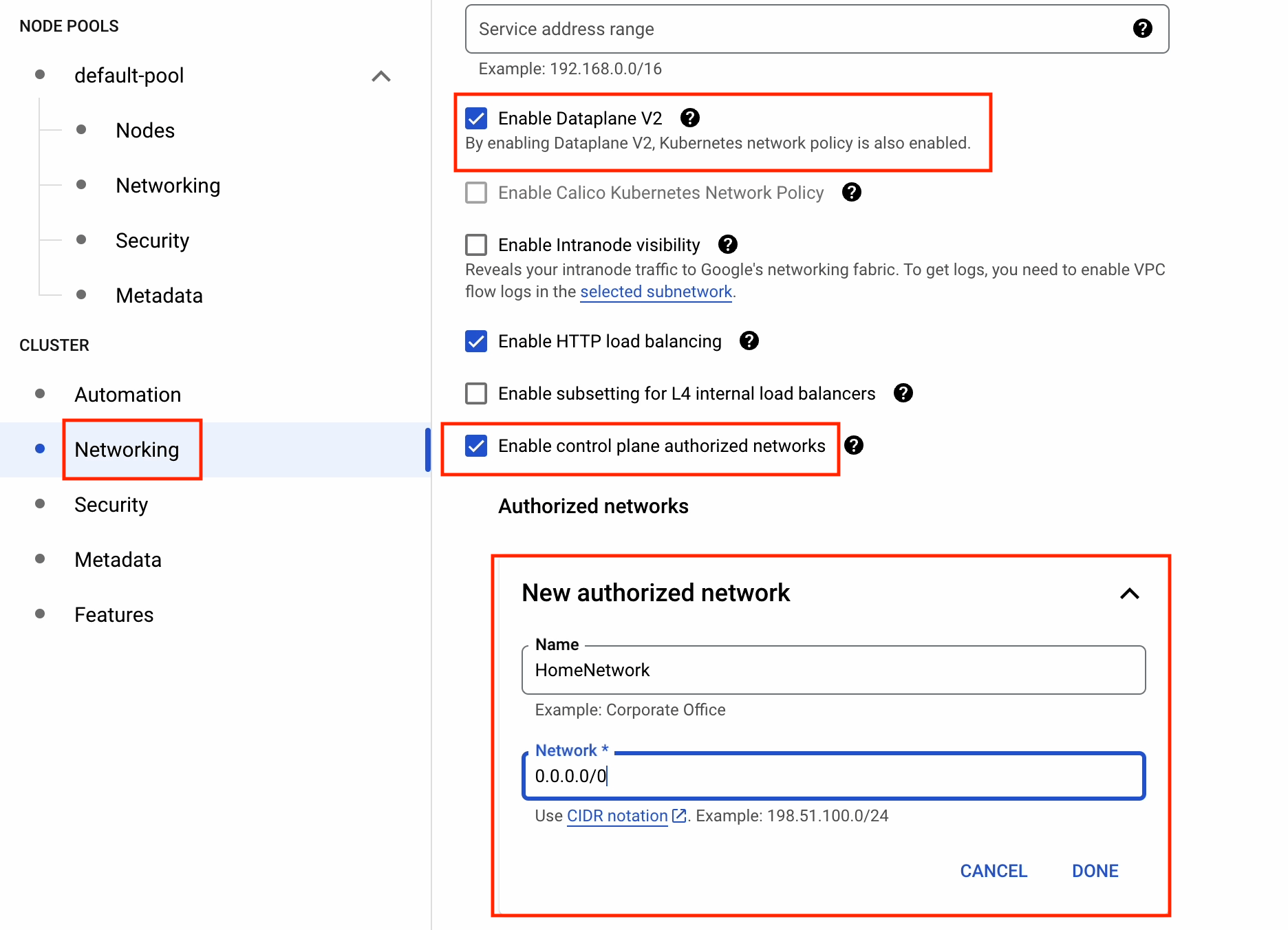Click help icon in Service address range field
Viewport: 1288px width, 930px height.
click(x=1142, y=29)
